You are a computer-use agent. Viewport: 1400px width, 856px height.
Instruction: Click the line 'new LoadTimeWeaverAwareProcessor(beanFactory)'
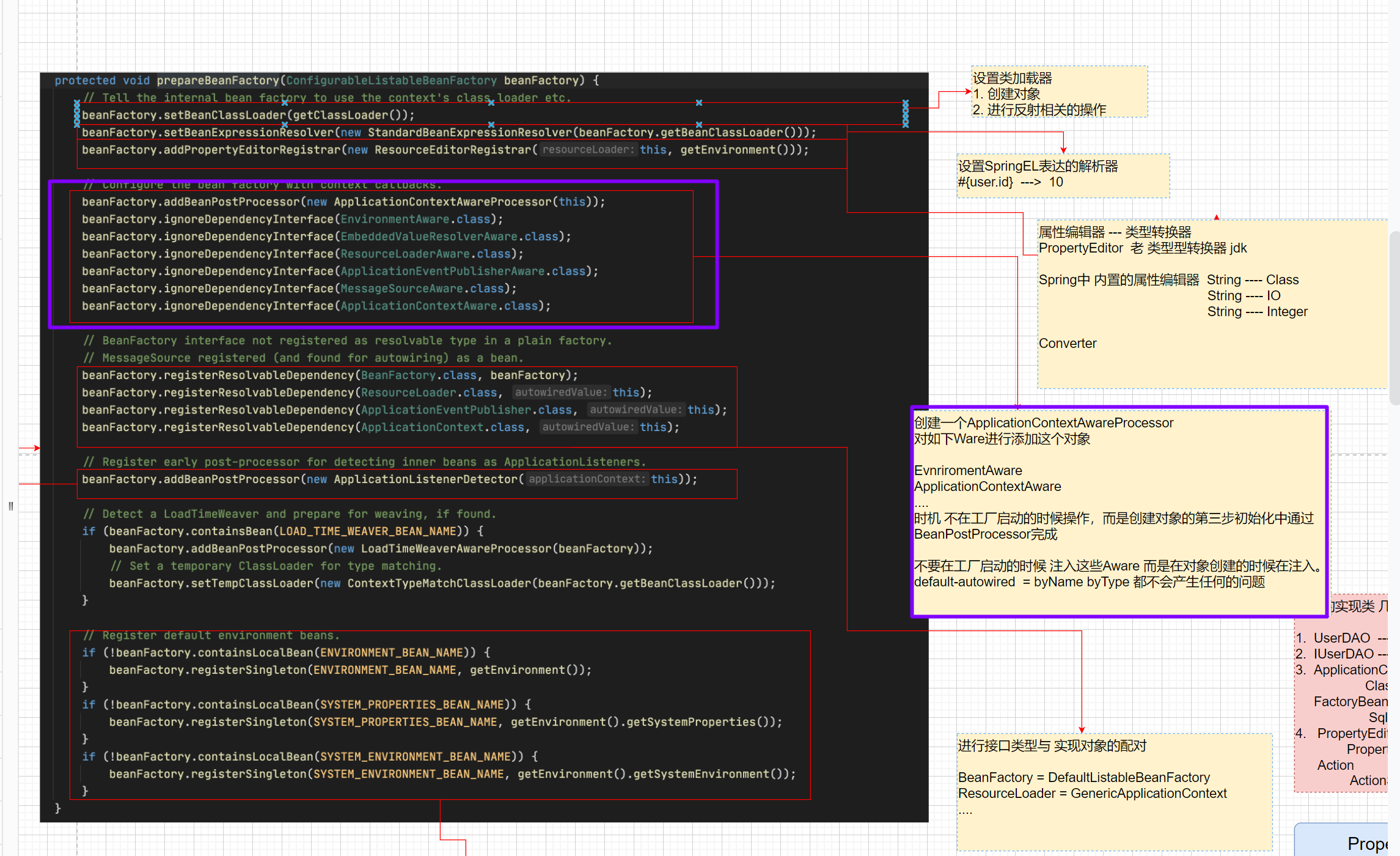381,548
